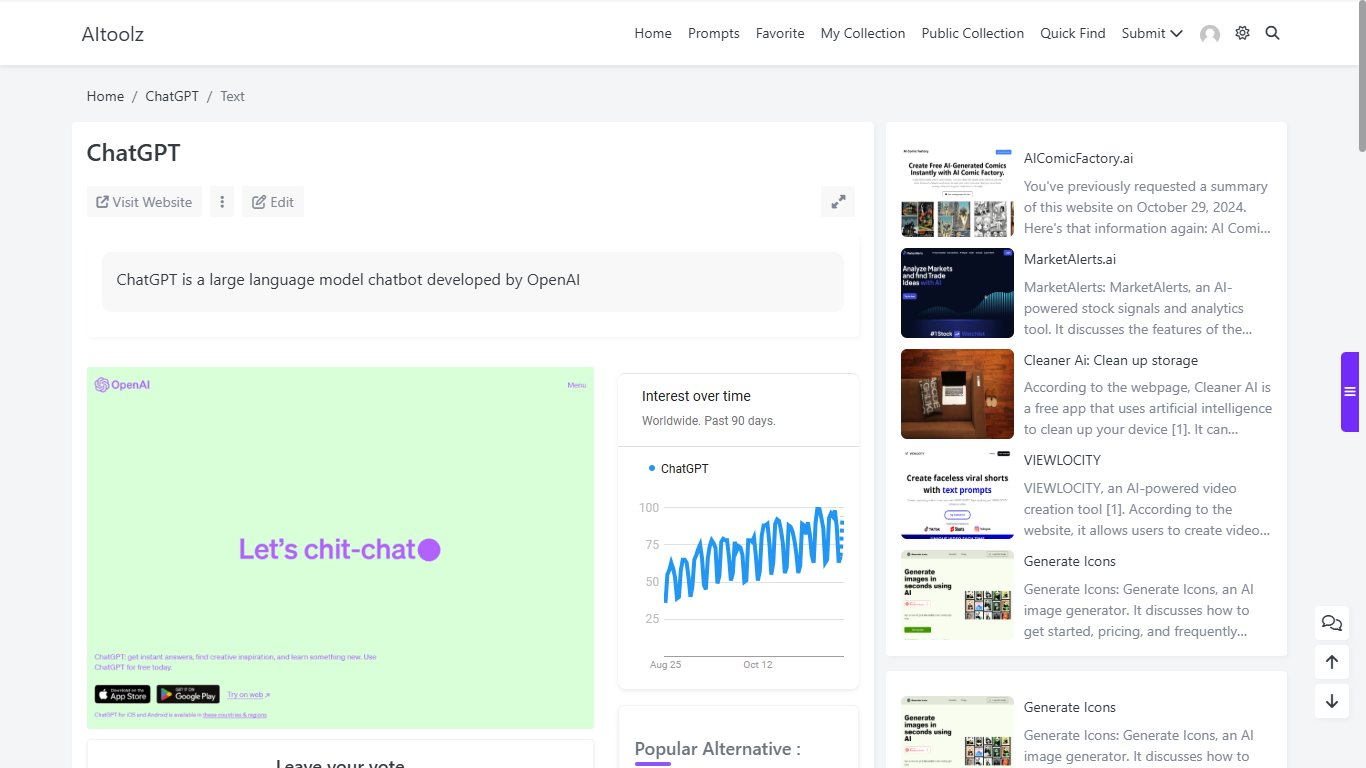Screen dimensions: 1366x768
Task: Click the Edit button
Action: 273,202
